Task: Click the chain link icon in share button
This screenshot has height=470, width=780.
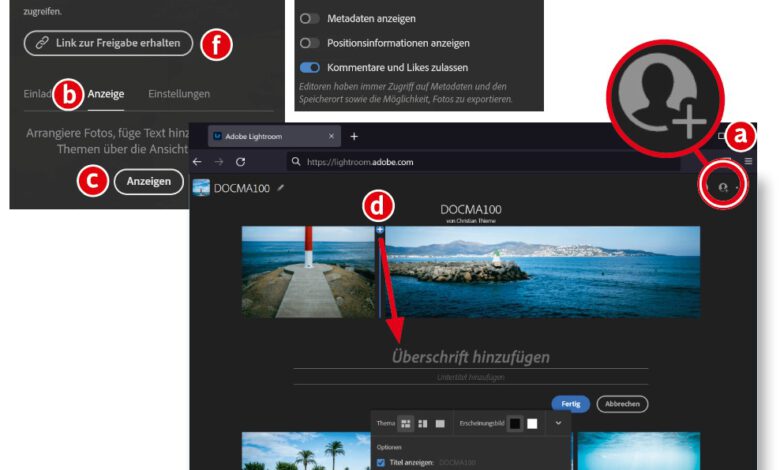Action: coord(42,43)
